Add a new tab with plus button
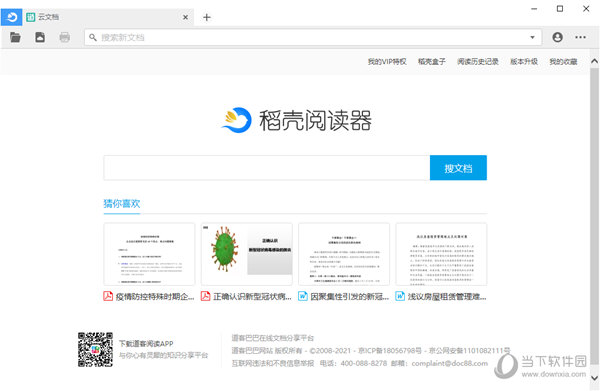This screenshot has width=600, height=391. tap(207, 17)
